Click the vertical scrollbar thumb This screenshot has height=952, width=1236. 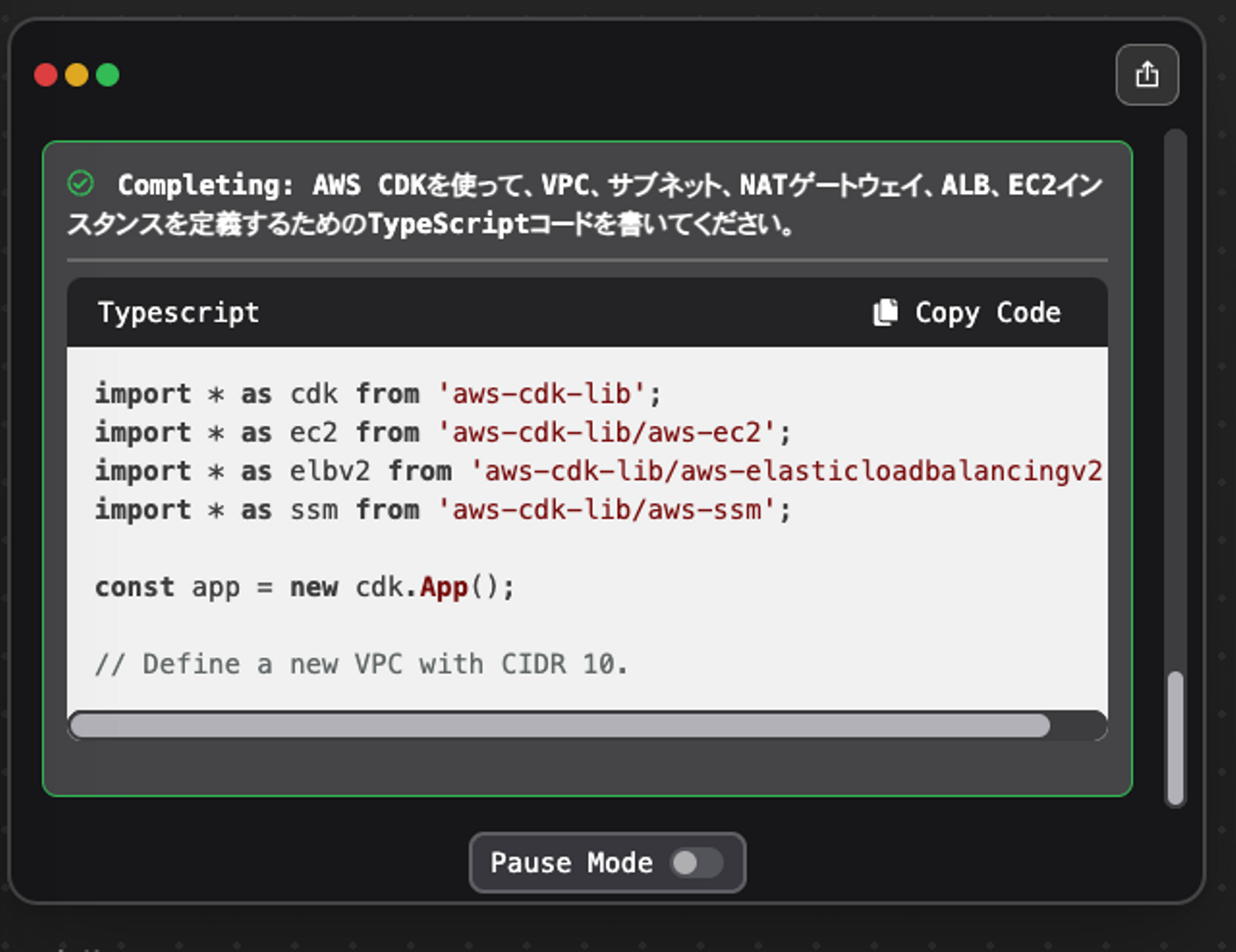coord(1175,738)
